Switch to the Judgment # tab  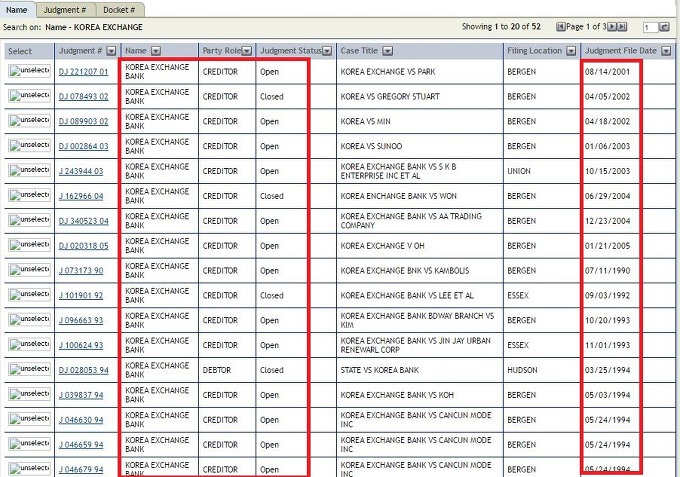click(x=65, y=10)
